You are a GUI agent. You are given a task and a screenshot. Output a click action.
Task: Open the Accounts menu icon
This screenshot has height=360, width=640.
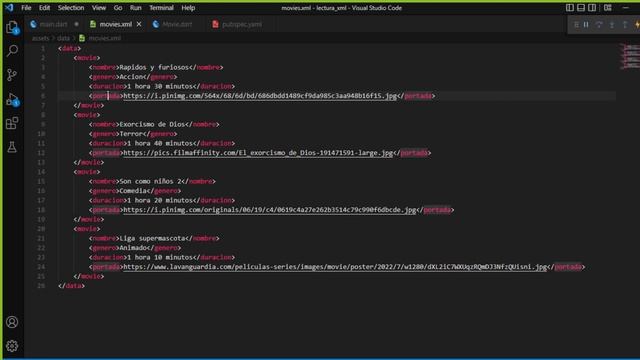(12, 322)
